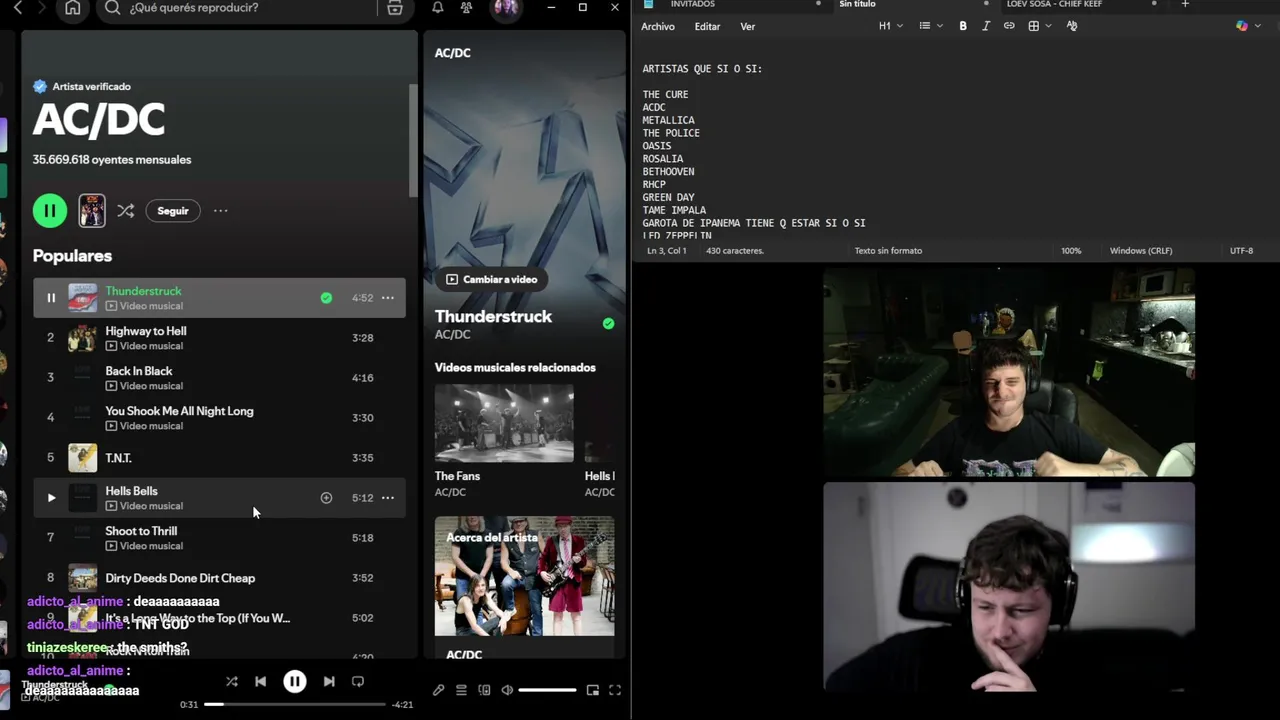Click Cambiar a video button
The image size is (1280, 720).
click(492, 280)
